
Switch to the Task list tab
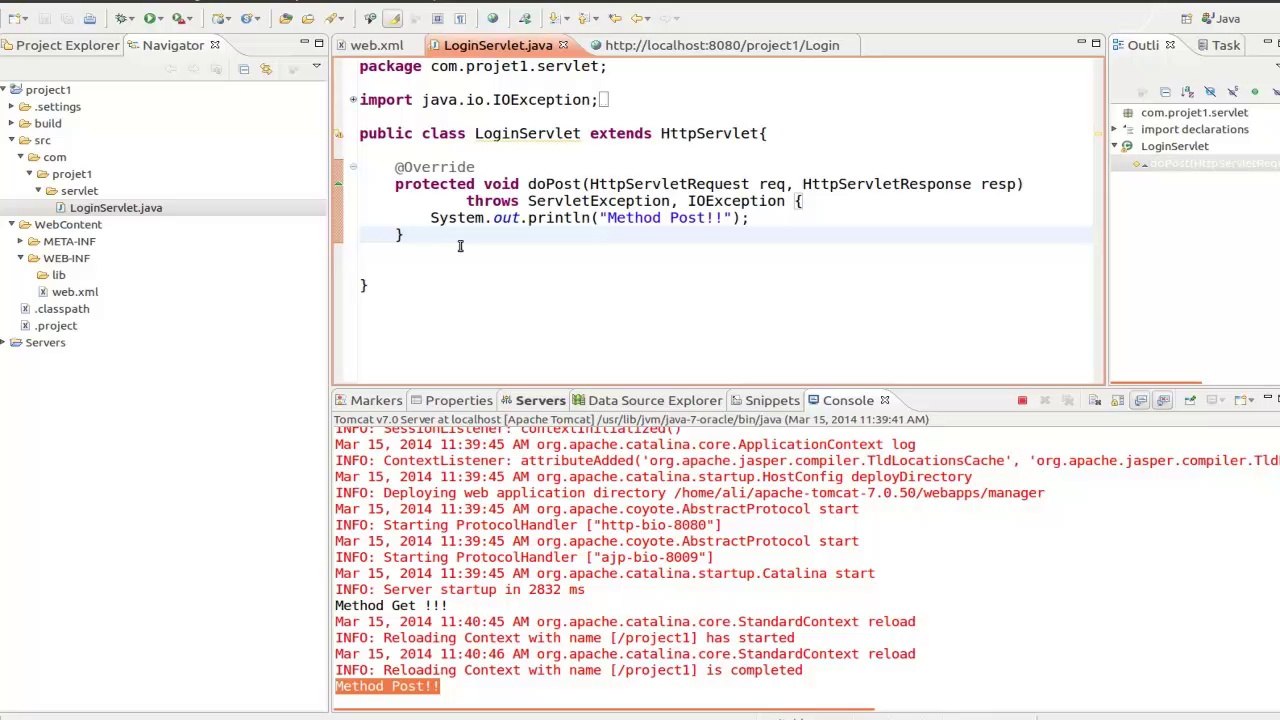tap(1218, 45)
